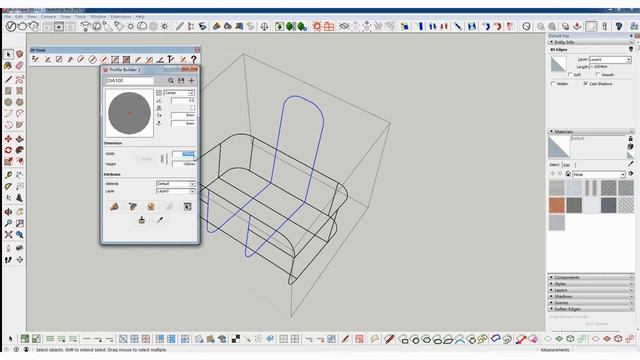Open the Center placement dropdown in Profile Builder
The image size is (640, 360).
(x=179, y=93)
